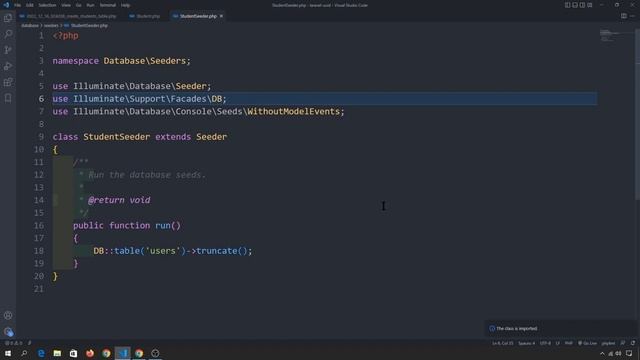Image resolution: width=640 pixels, height=360 pixels.
Task: Click the database breadcrumb segment
Action: [x=30, y=25]
